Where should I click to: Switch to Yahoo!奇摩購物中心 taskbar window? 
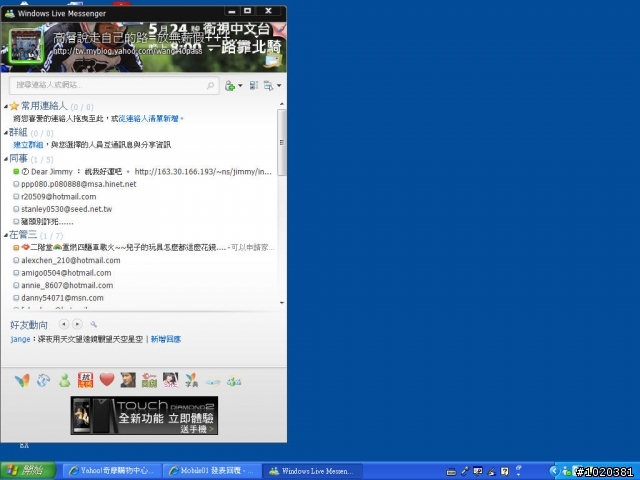click(x=112, y=471)
